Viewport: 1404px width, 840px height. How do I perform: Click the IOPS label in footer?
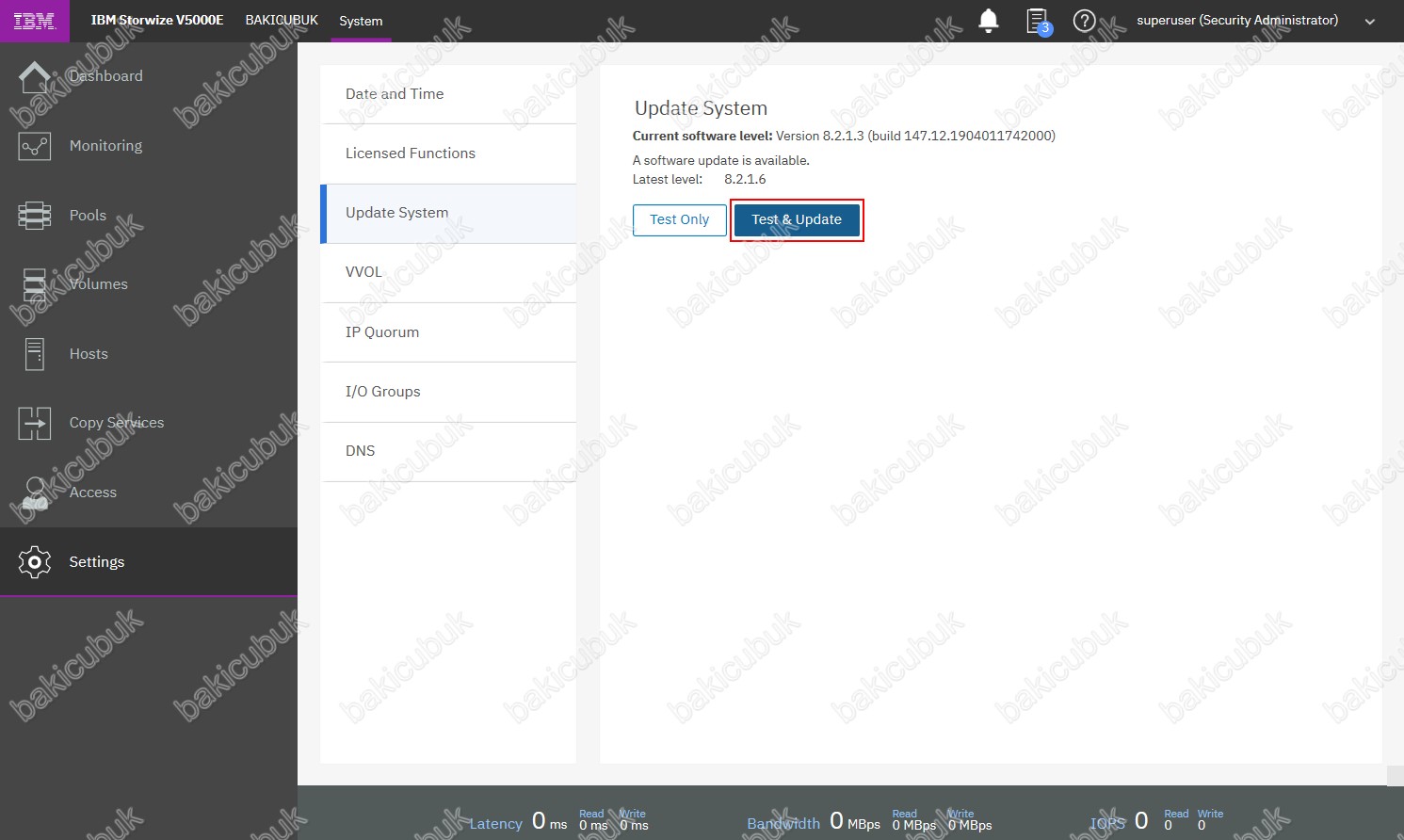coord(1107,823)
